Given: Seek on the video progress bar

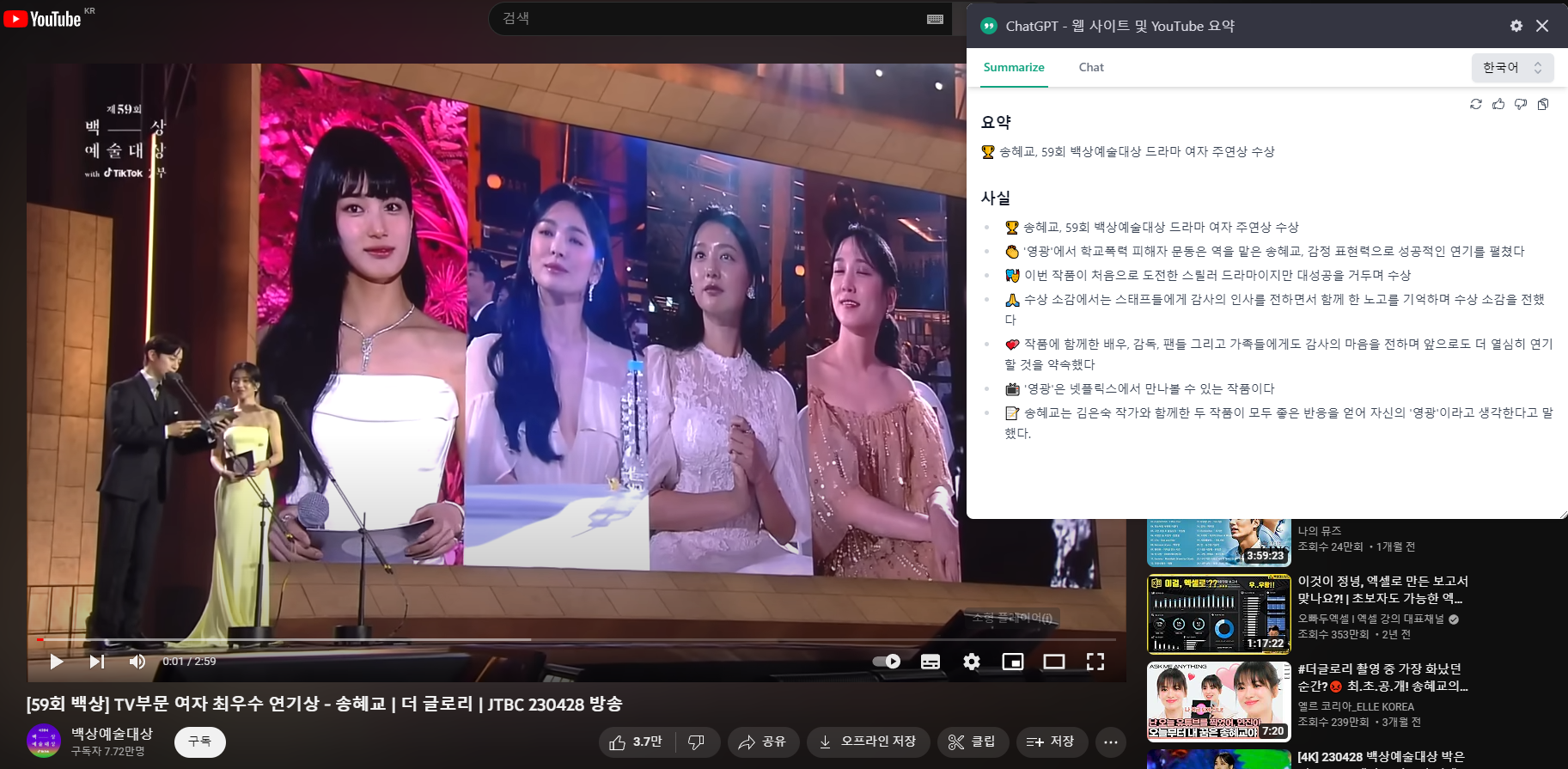Looking at the screenshot, I should click(x=576, y=639).
